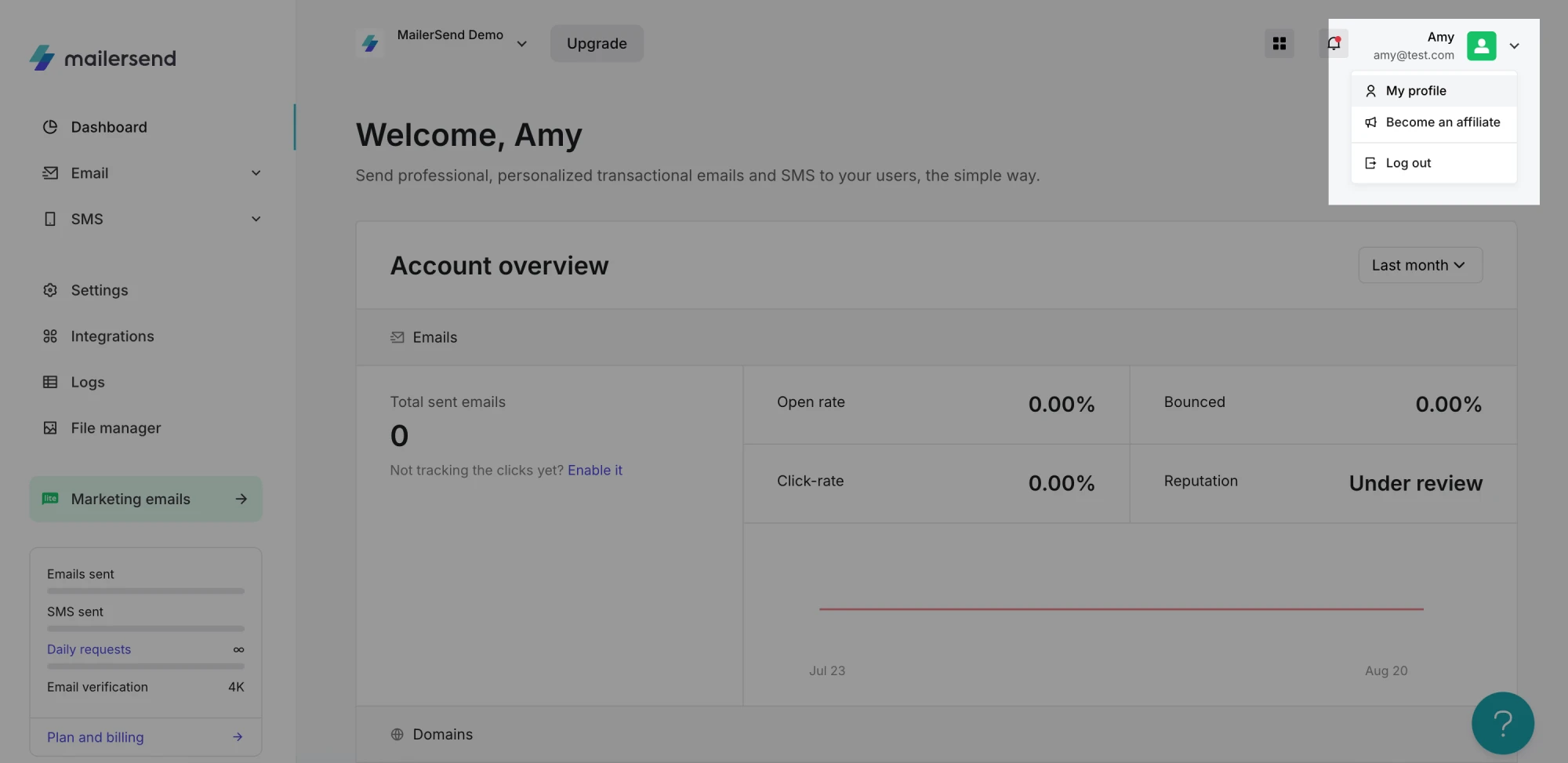Open Integrations in the sidebar
This screenshot has width=1568, height=763.
[112, 336]
